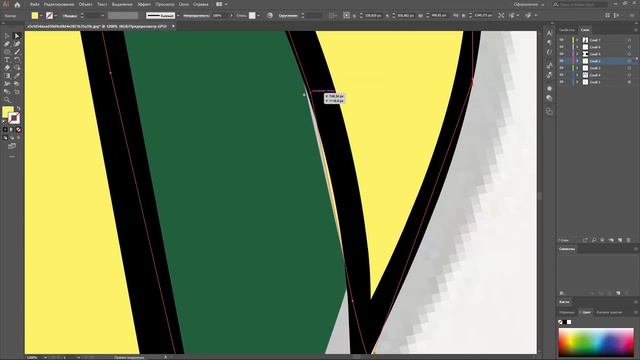Open the zoom level dropdown in status bar
640x360 pixels.
[45, 358]
